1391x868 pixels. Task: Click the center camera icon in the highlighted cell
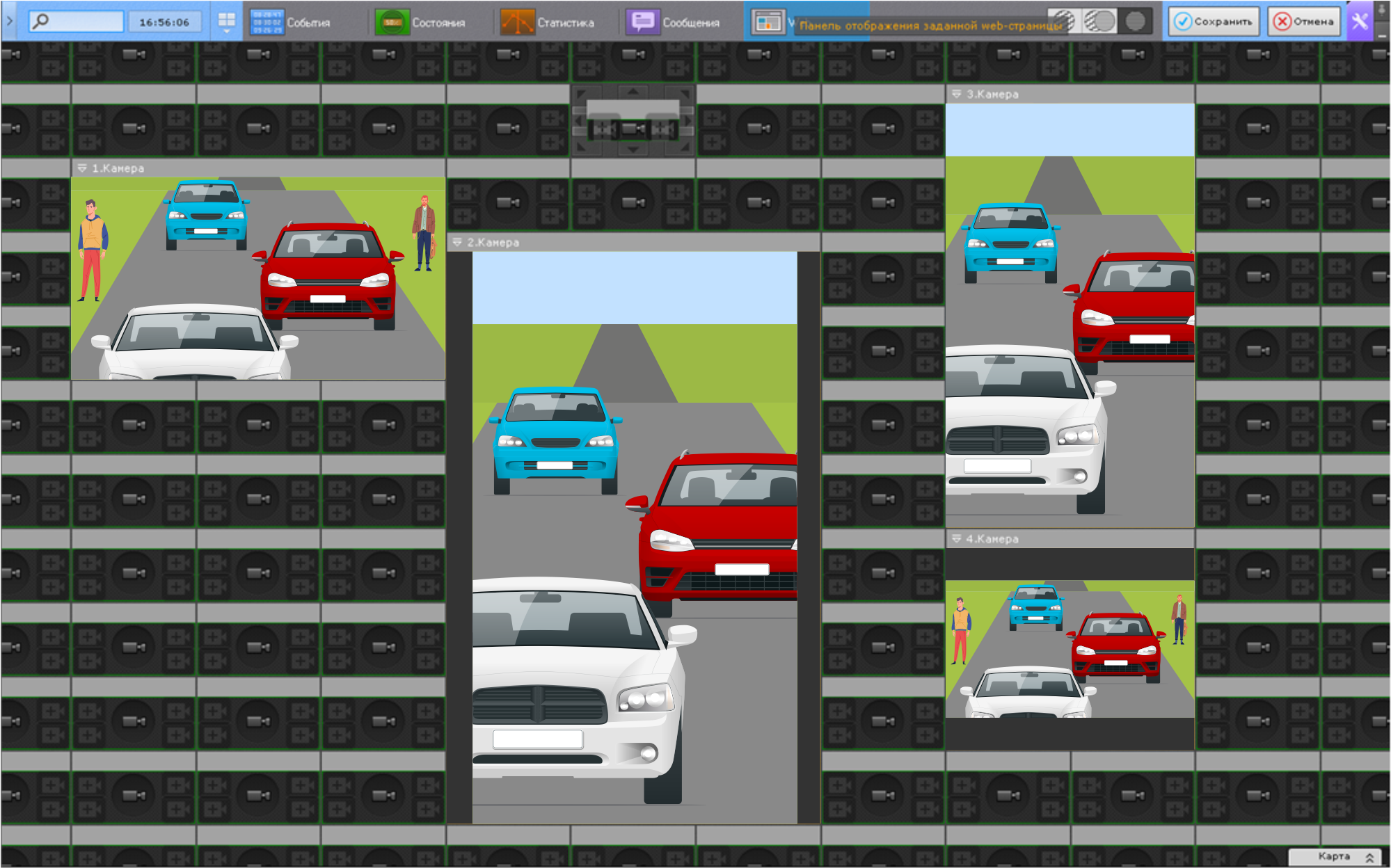(633, 129)
